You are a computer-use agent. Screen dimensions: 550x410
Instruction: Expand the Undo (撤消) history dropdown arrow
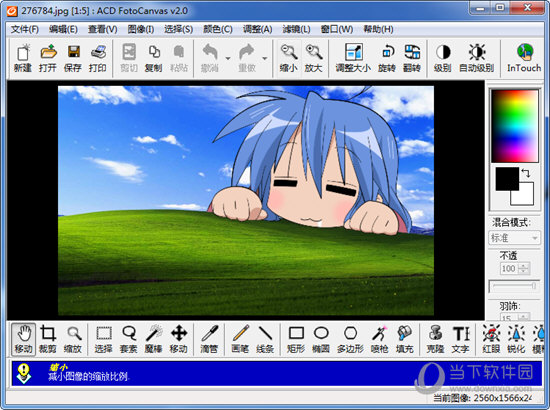pyautogui.click(x=228, y=58)
